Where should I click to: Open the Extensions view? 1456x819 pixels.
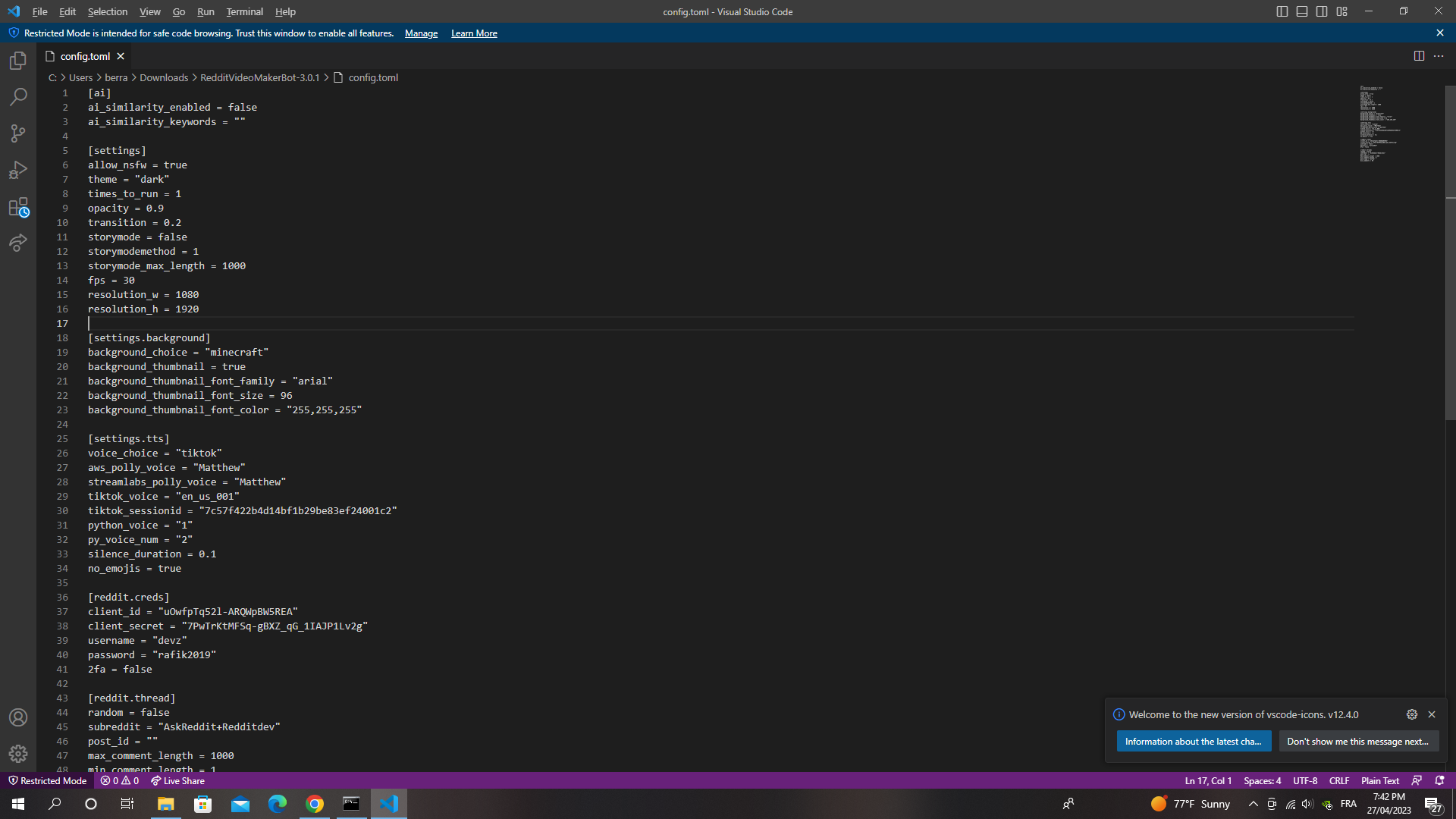click(18, 207)
